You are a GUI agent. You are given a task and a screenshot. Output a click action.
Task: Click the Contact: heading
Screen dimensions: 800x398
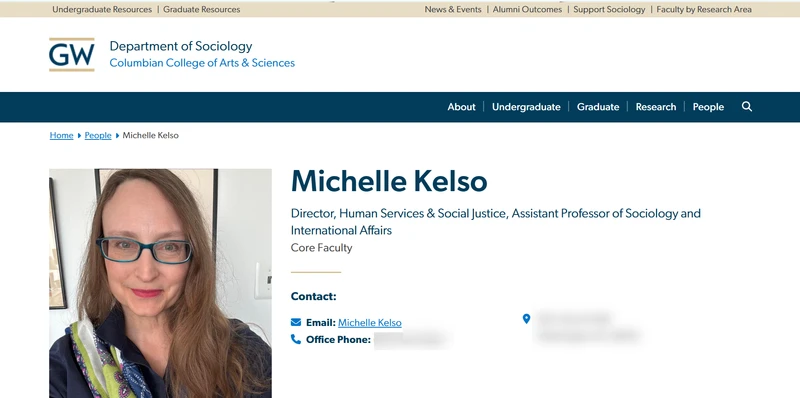pos(314,296)
